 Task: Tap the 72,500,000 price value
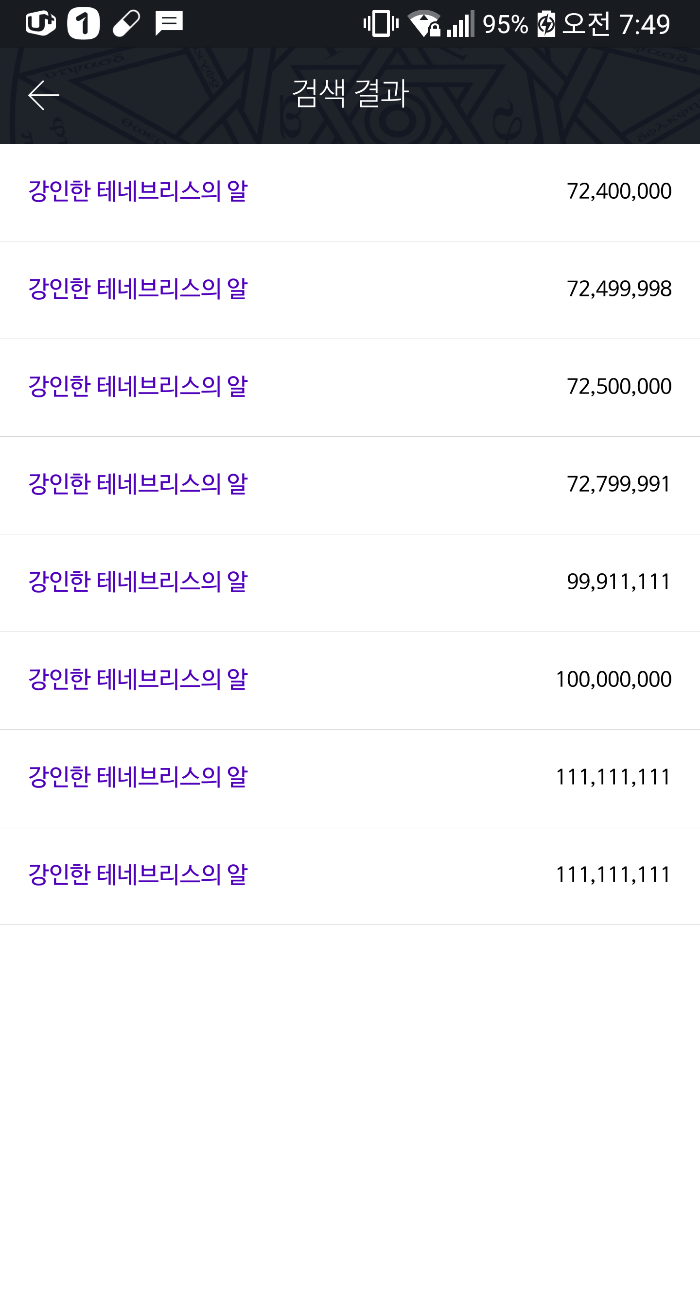(619, 387)
